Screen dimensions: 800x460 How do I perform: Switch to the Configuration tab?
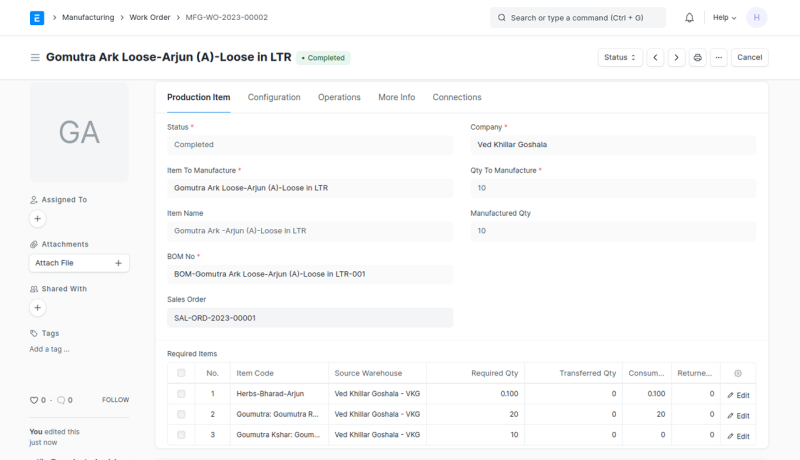pos(274,97)
